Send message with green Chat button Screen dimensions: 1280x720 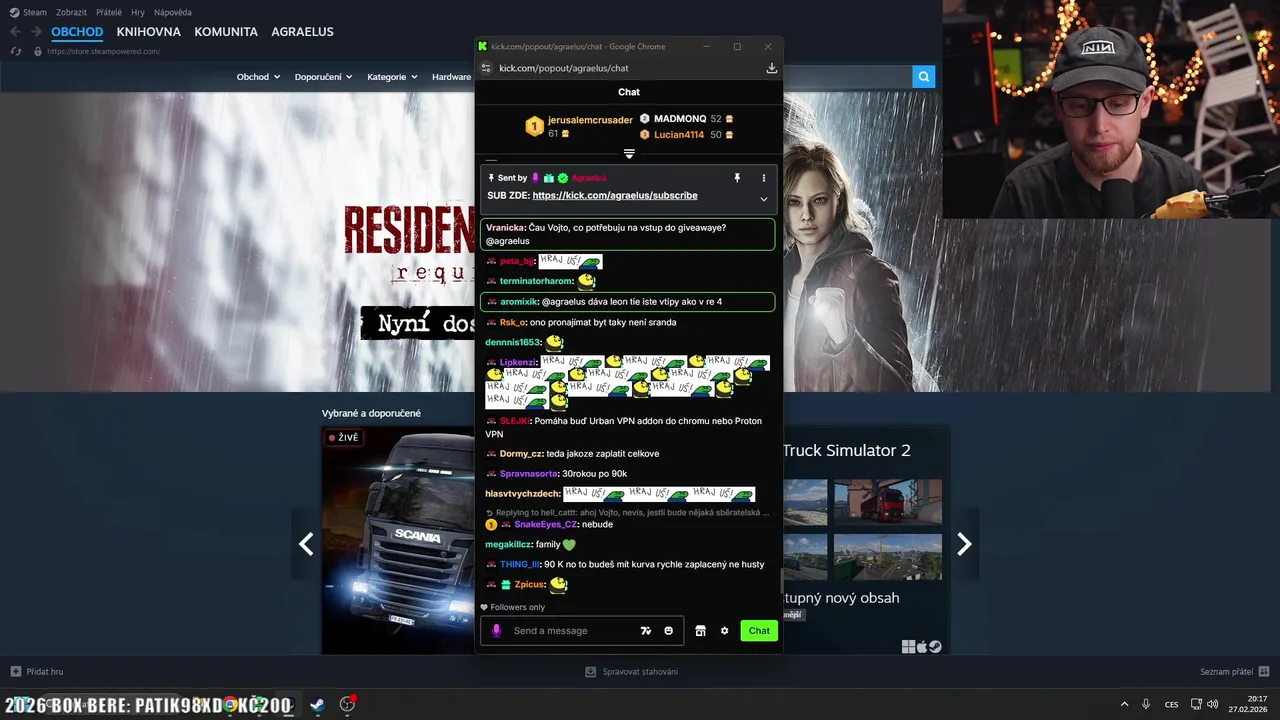point(759,631)
